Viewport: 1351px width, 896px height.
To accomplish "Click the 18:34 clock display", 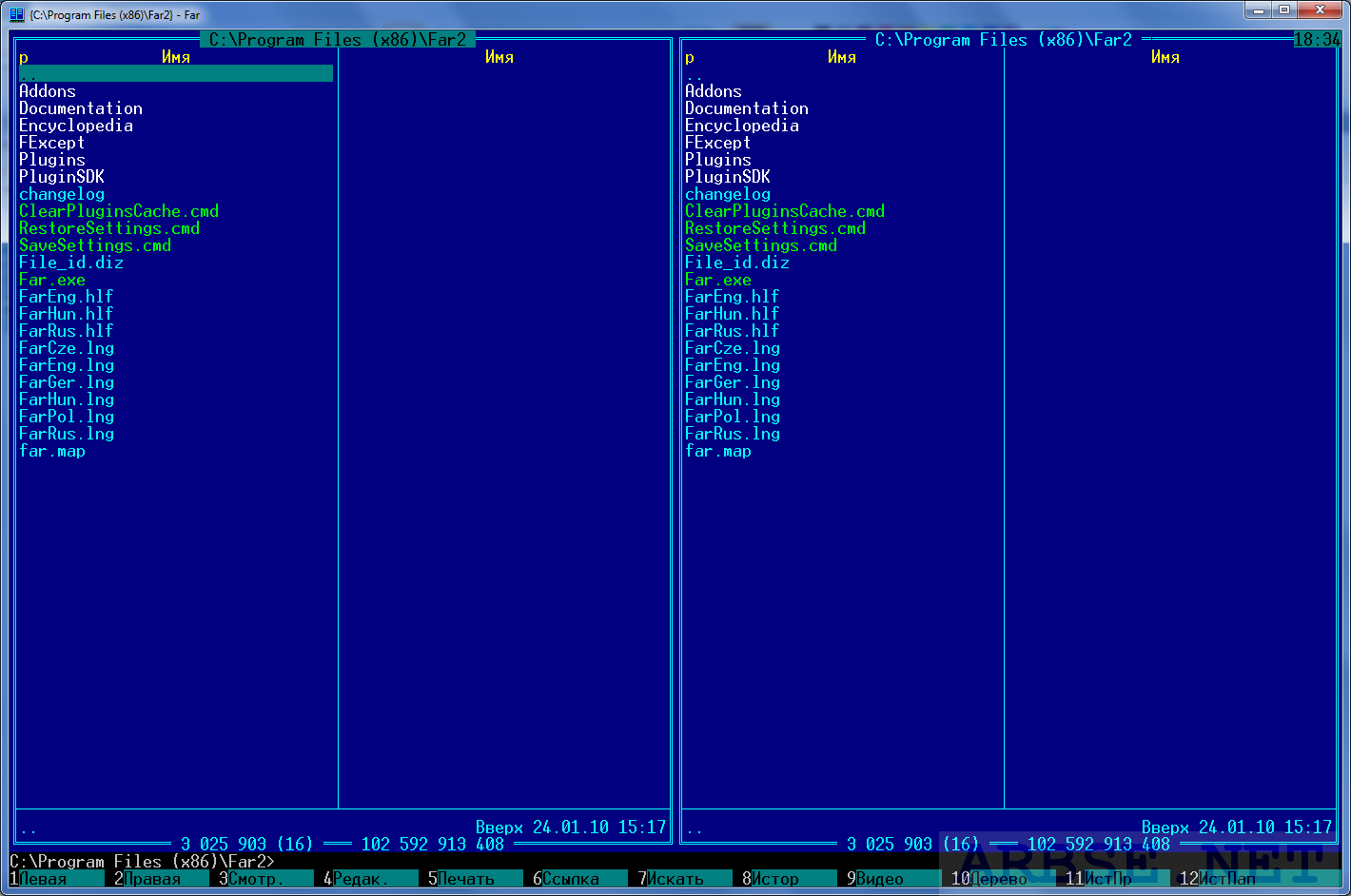I will (1318, 40).
